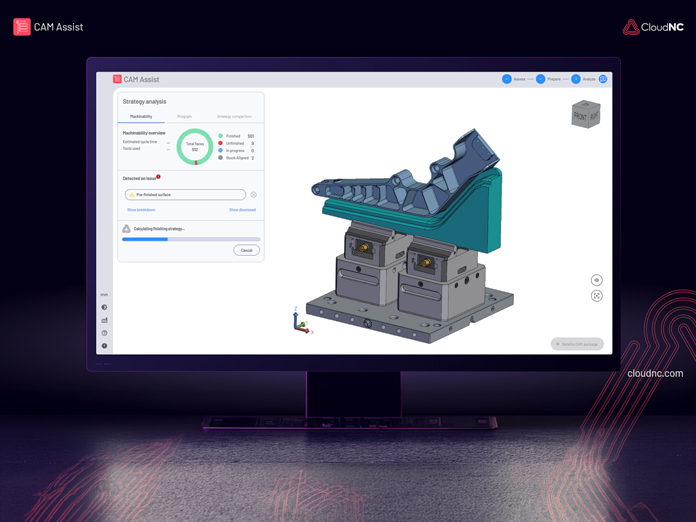Click the FRONT face of view cube
Screen dimensions: 696x522
tap(580, 117)
